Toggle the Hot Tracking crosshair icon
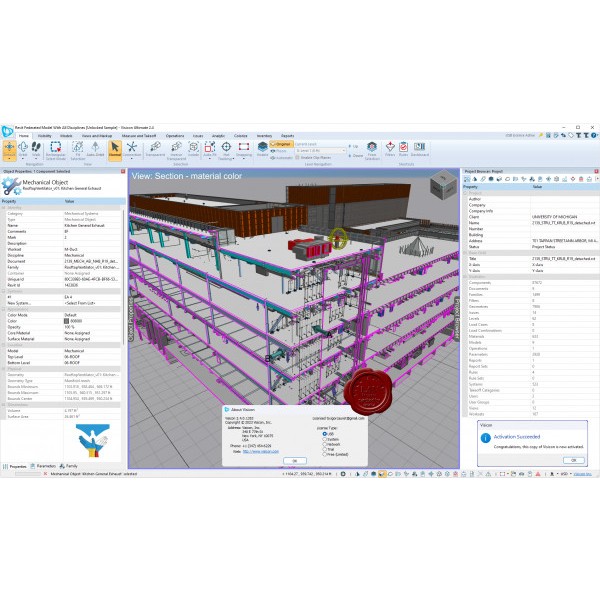This screenshot has height=600, width=600. [226, 147]
